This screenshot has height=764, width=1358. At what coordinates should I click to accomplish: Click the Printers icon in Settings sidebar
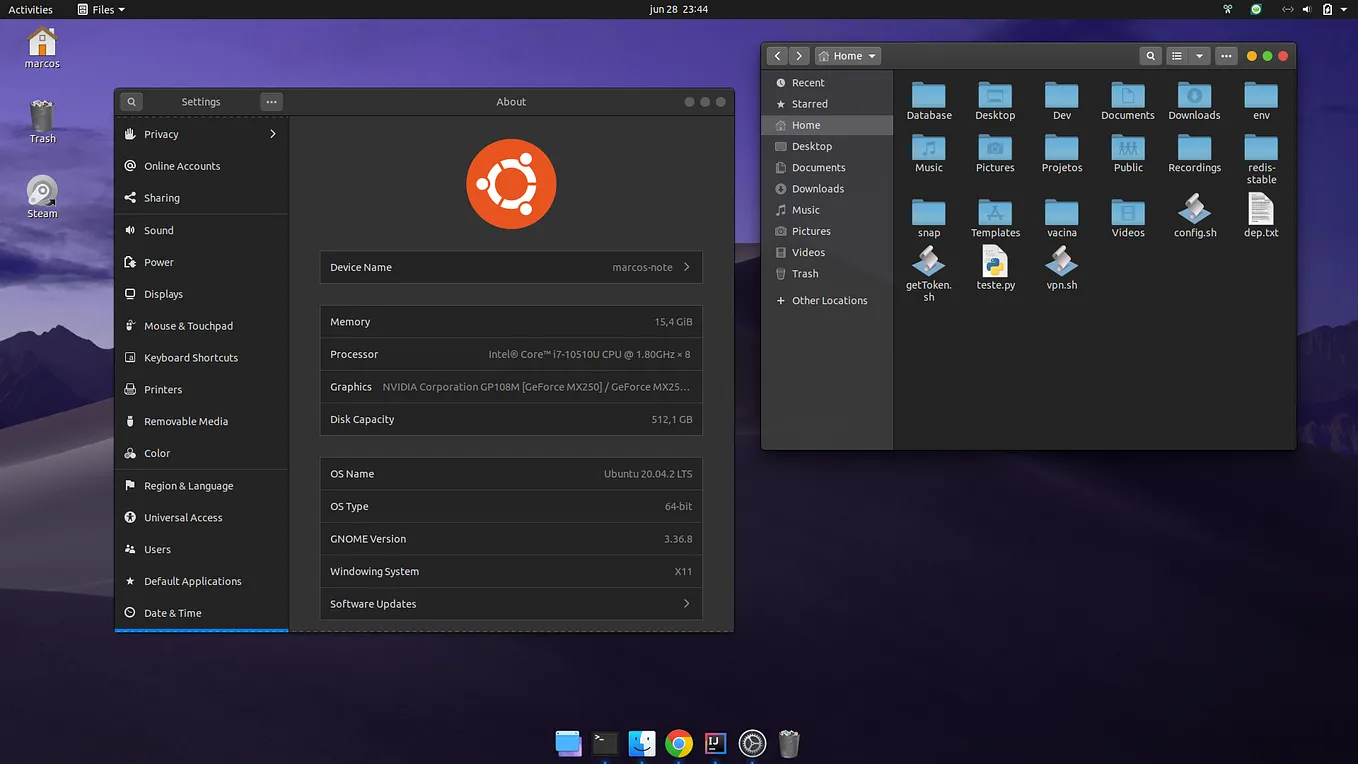[132, 389]
